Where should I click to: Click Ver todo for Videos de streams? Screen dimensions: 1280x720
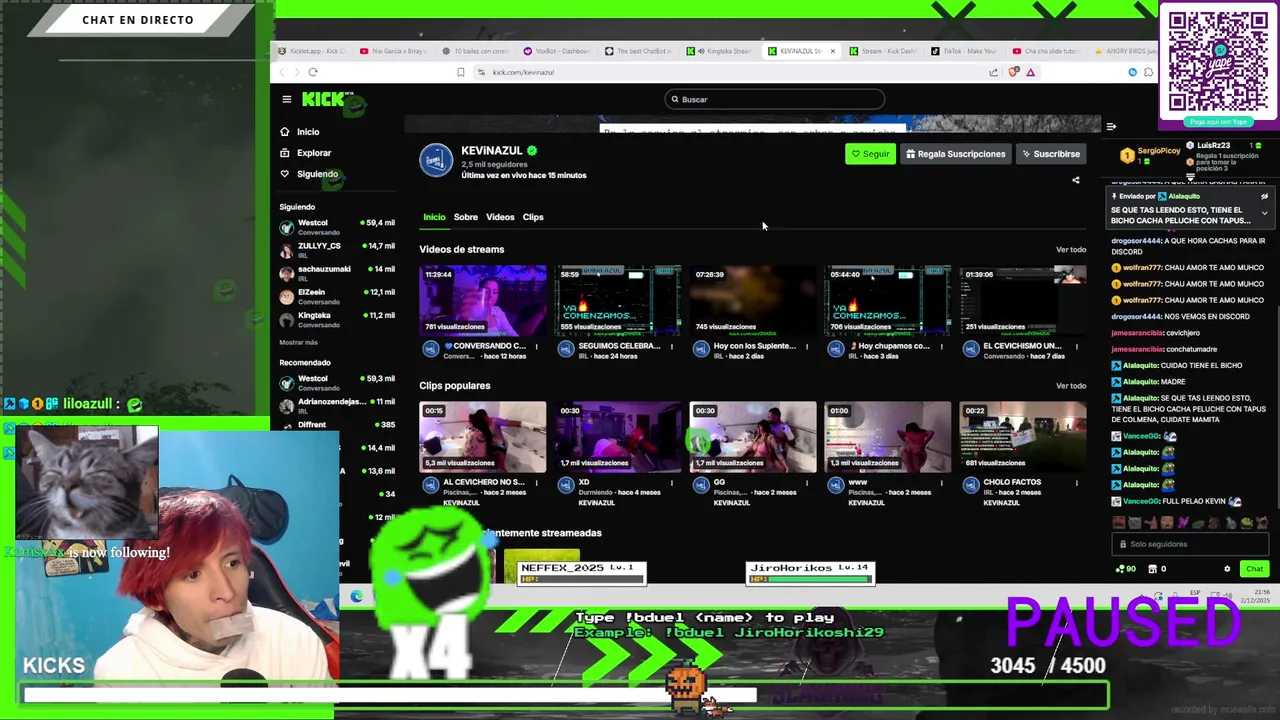tap(1071, 250)
